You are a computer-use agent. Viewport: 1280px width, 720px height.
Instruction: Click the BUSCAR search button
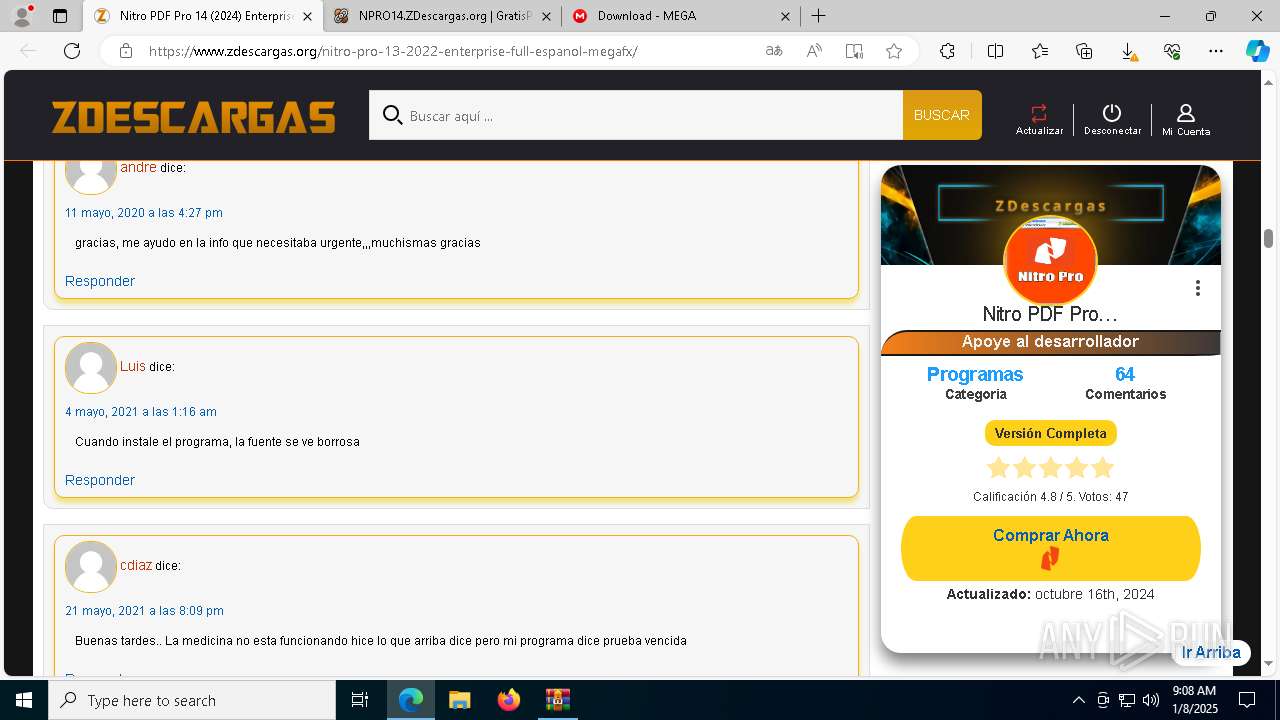pos(942,115)
